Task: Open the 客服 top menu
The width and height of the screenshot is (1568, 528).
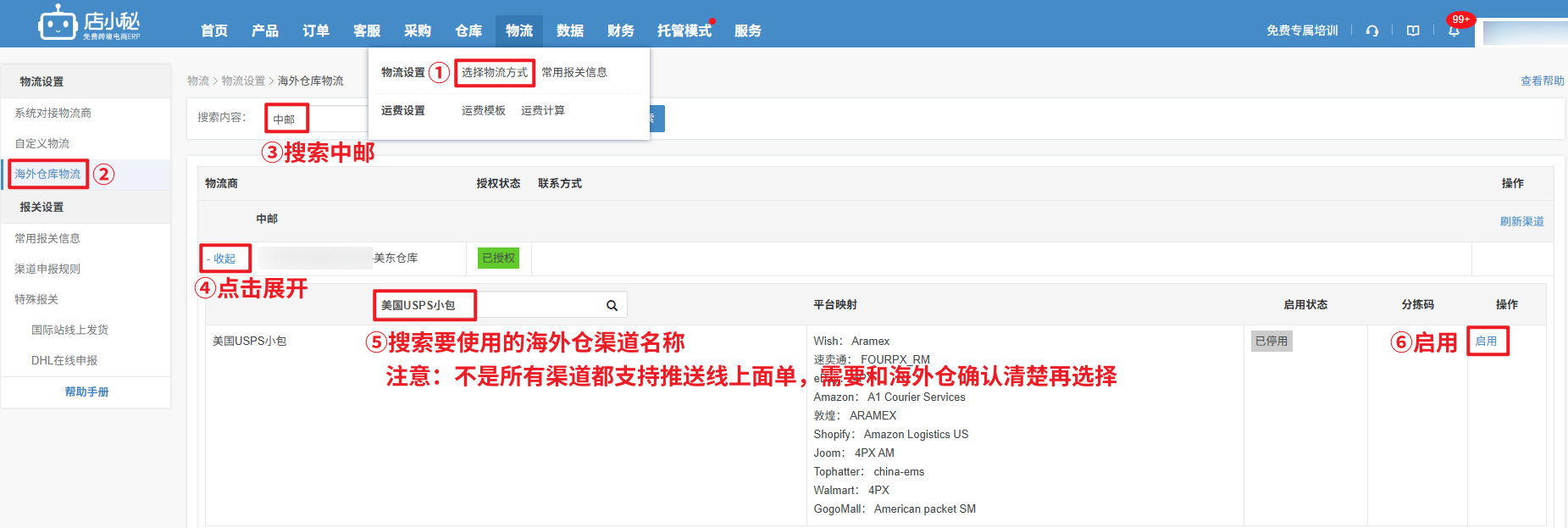Action: [x=367, y=31]
